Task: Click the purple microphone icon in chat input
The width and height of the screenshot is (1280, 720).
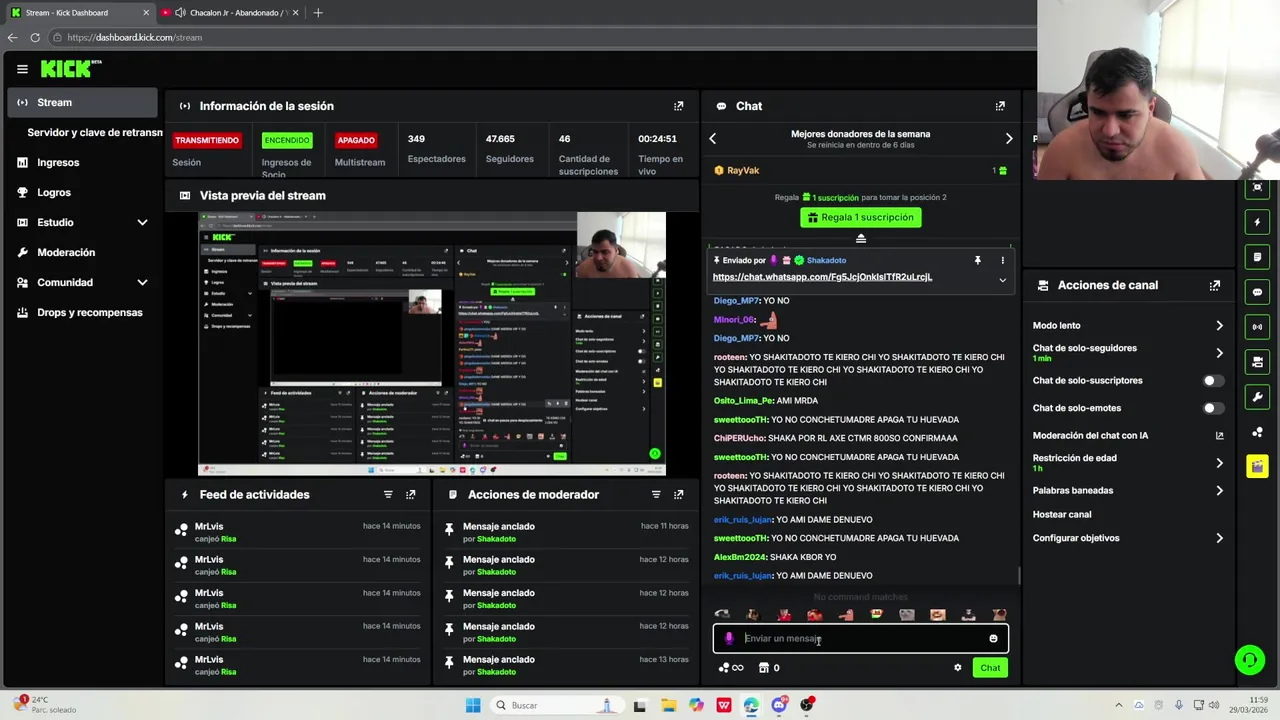Action: click(x=729, y=638)
